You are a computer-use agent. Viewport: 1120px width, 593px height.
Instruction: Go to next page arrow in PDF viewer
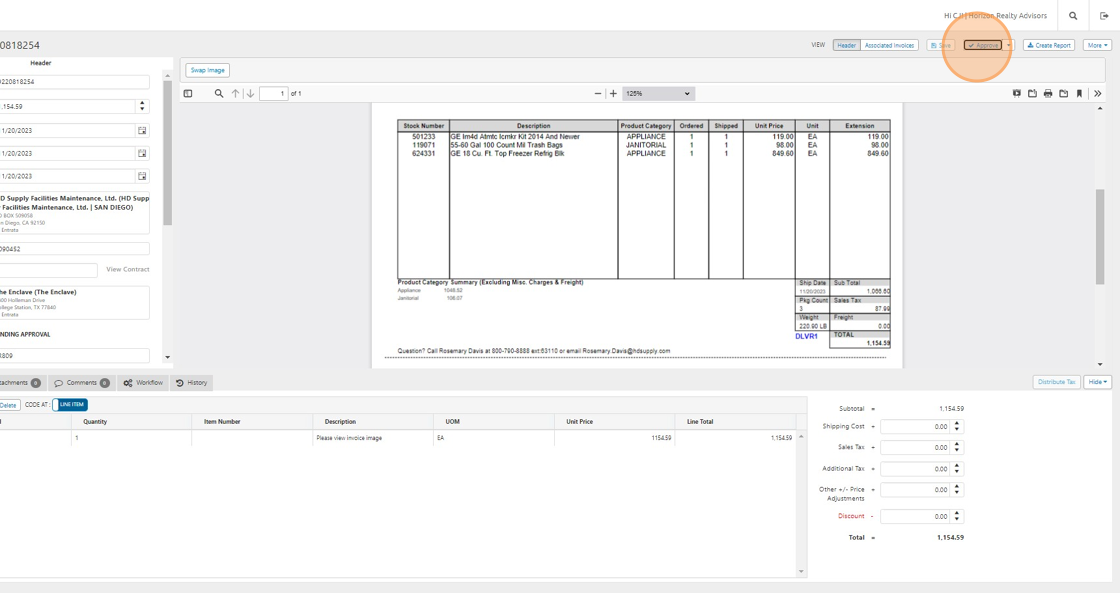pyautogui.click(x=251, y=94)
